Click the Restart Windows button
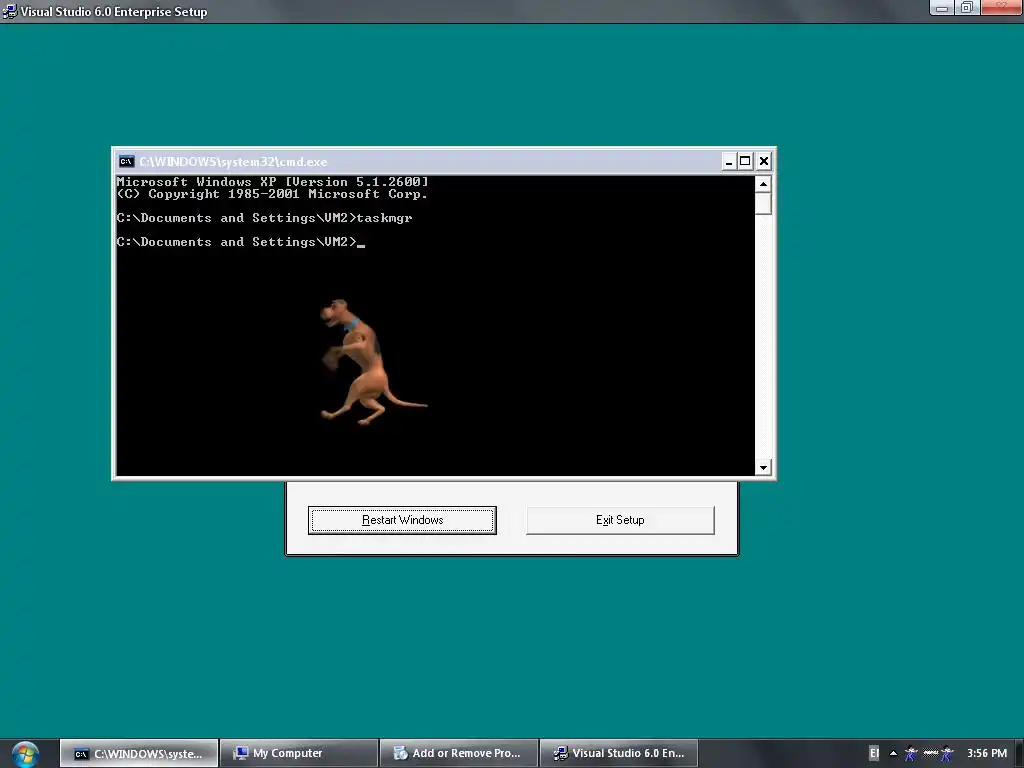The image size is (1024, 768). [402, 520]
